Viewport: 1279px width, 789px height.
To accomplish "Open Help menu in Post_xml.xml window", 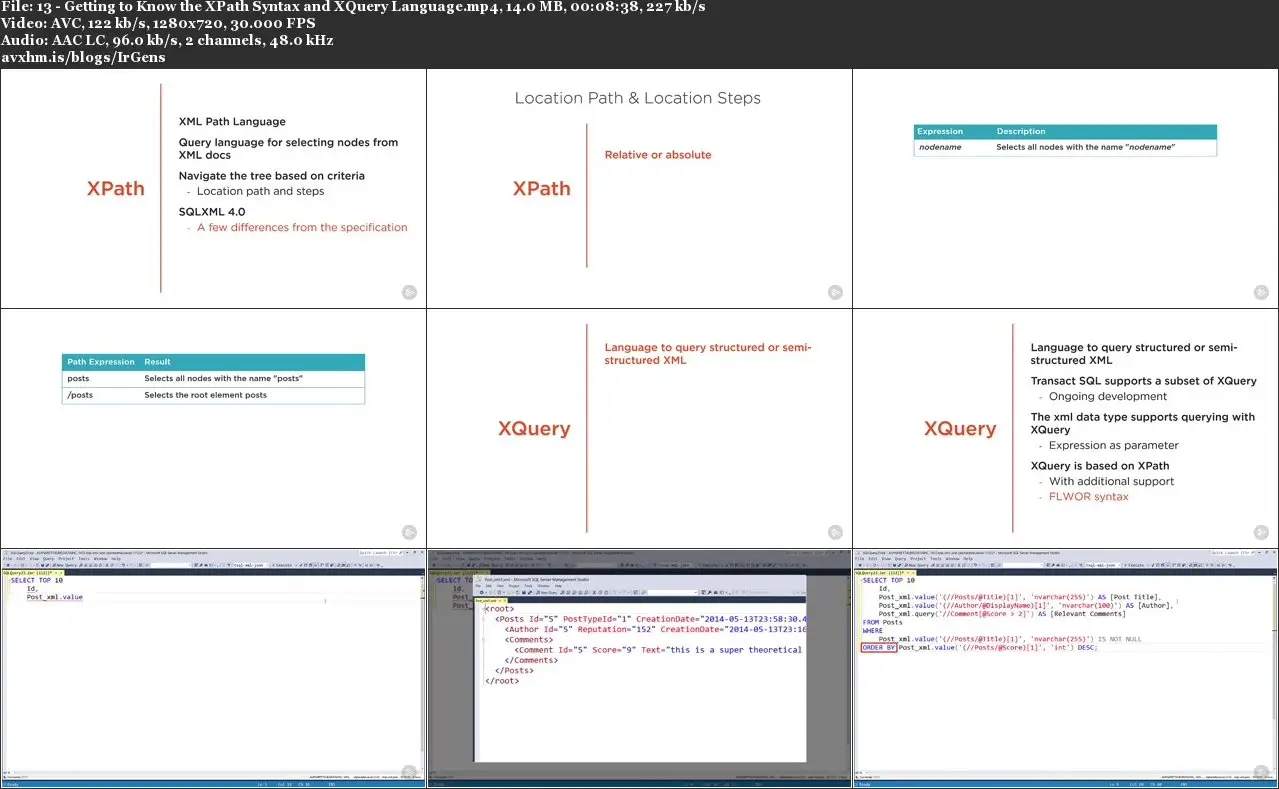I will coord(558,585).
